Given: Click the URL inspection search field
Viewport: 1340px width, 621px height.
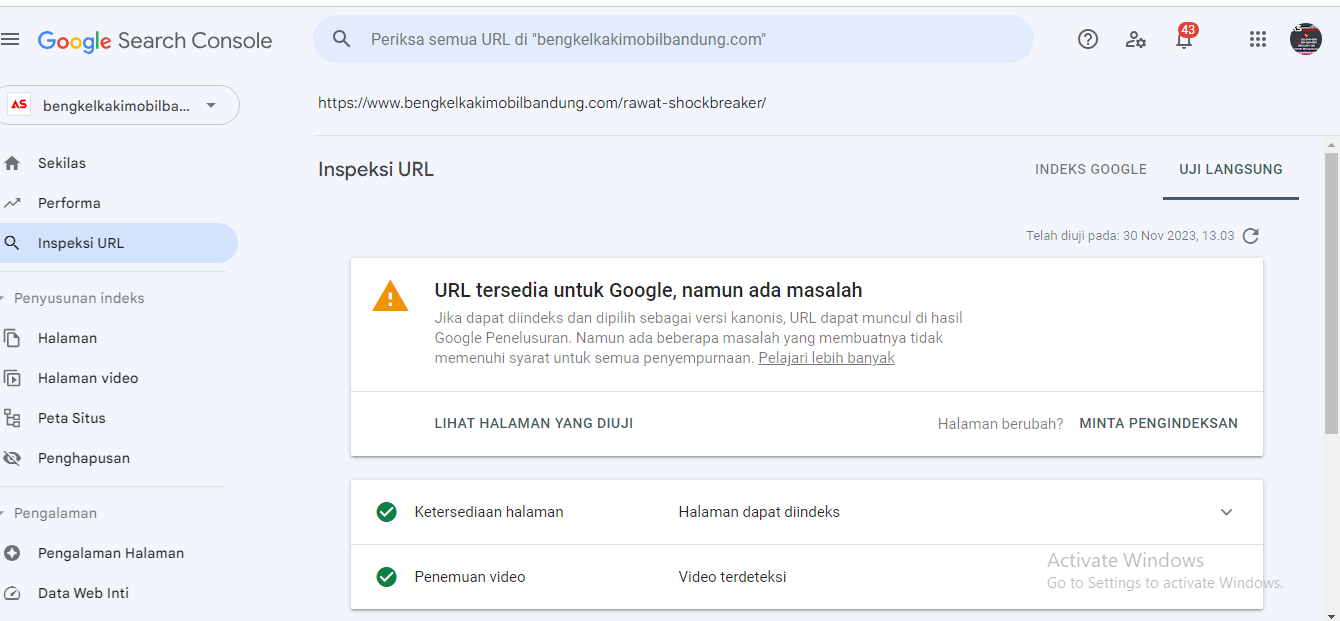Looking at the screenshot, I should point(673,39).
